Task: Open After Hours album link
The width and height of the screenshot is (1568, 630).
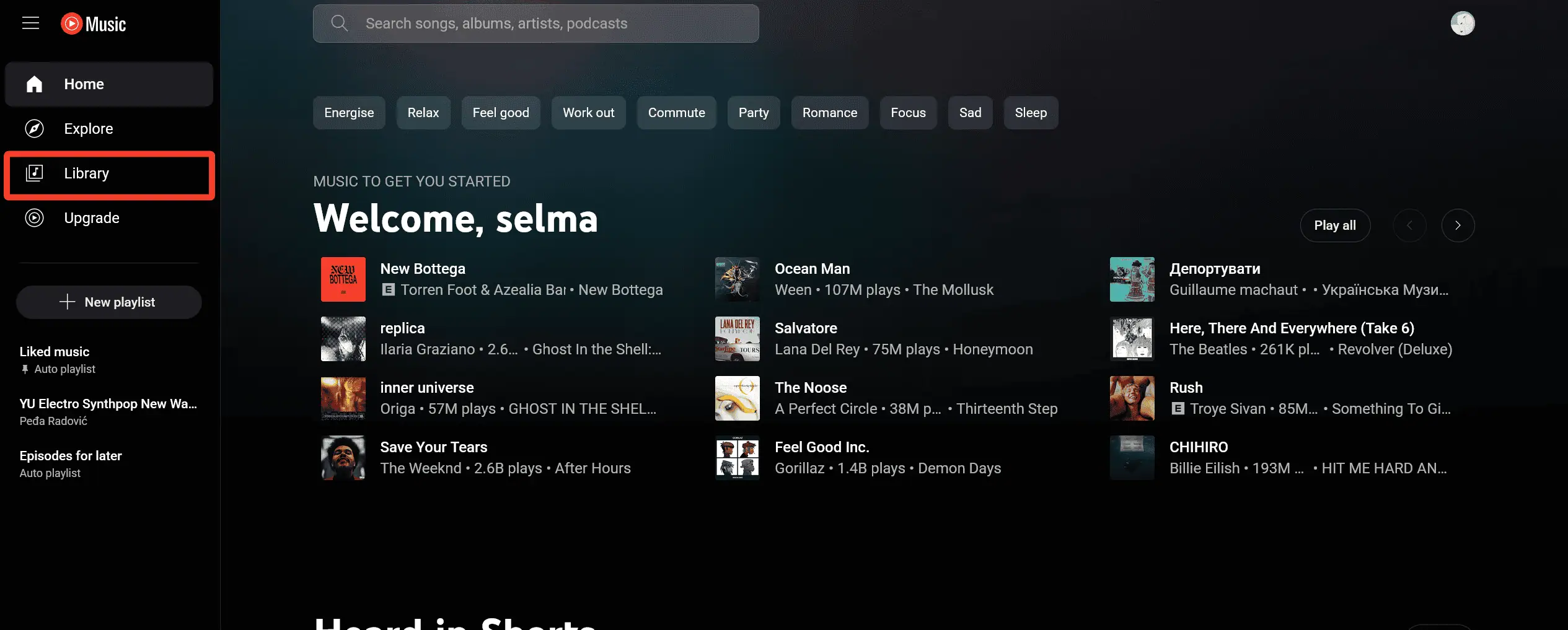Action: pos(592,468)
